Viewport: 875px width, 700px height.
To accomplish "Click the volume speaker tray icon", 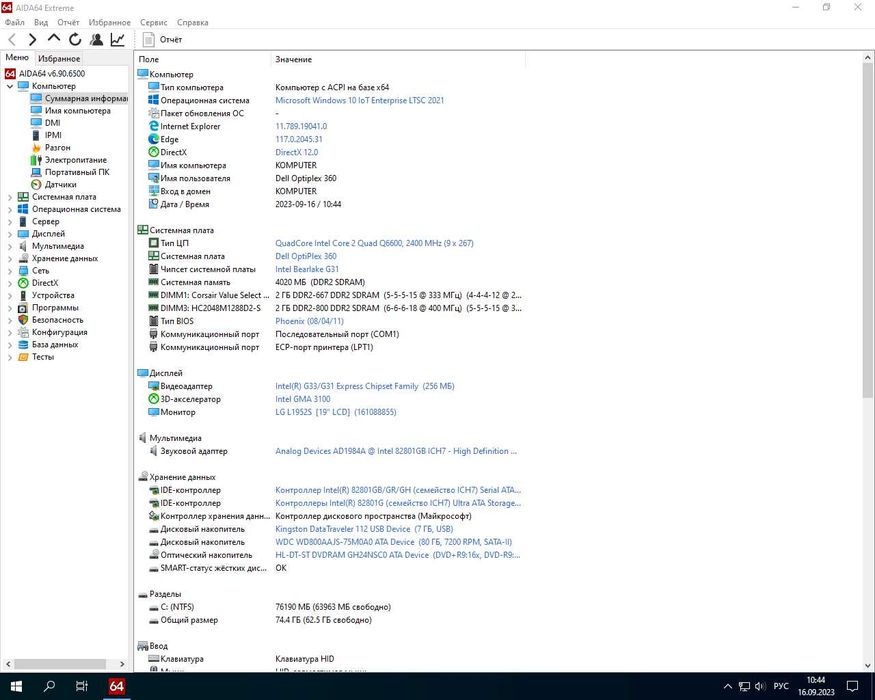I will 760,686.
